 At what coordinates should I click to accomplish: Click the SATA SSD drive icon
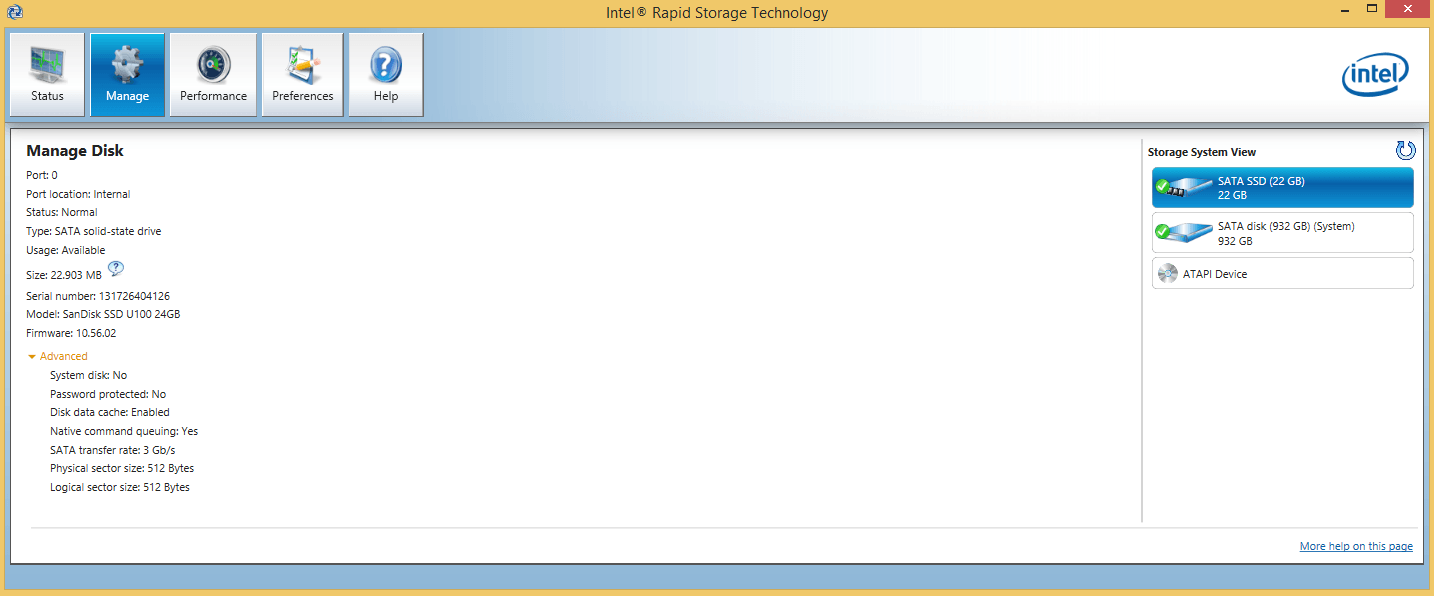click(x=1183, y=188)
